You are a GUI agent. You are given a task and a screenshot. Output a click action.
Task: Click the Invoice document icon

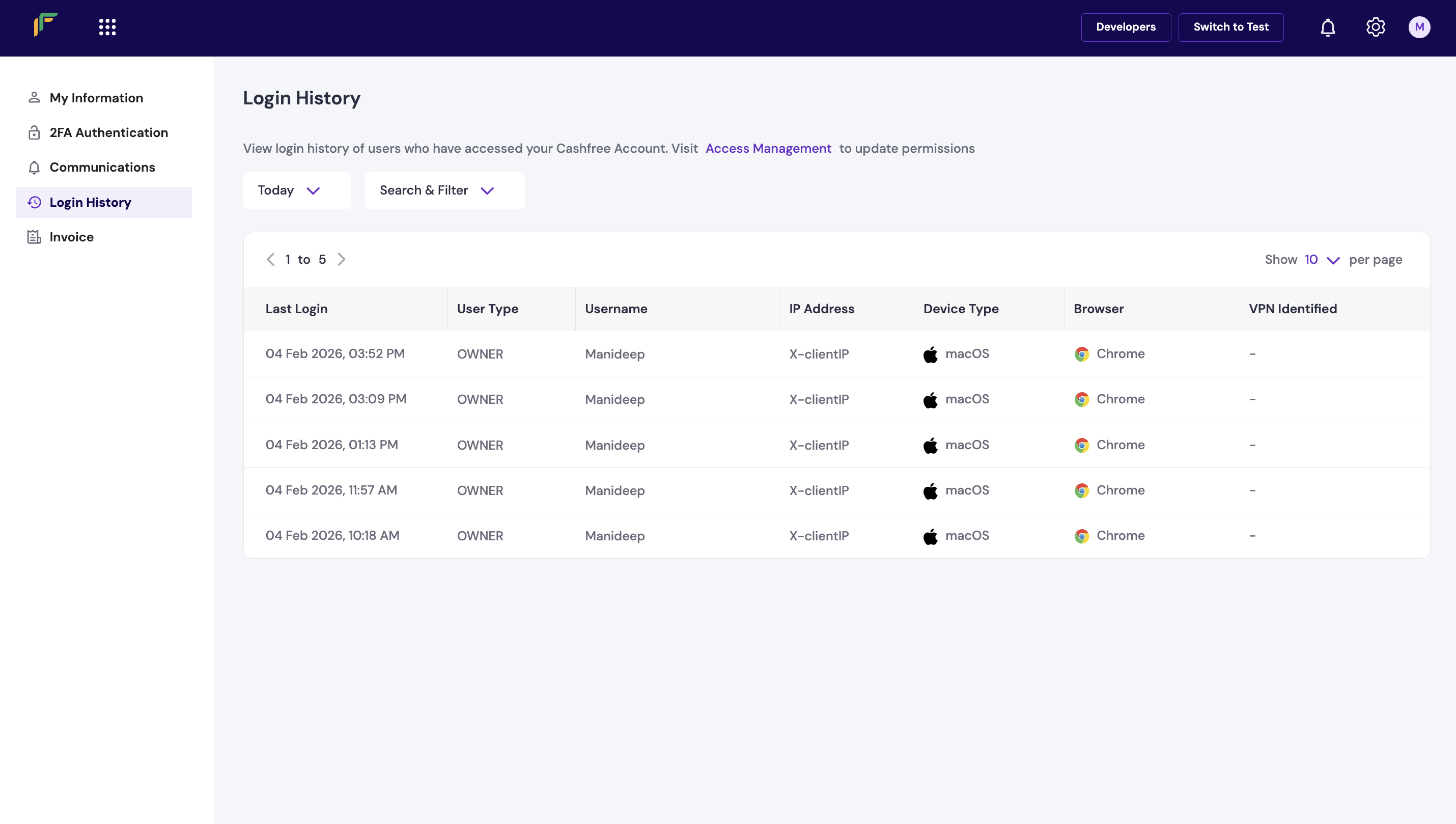point(34,237)
